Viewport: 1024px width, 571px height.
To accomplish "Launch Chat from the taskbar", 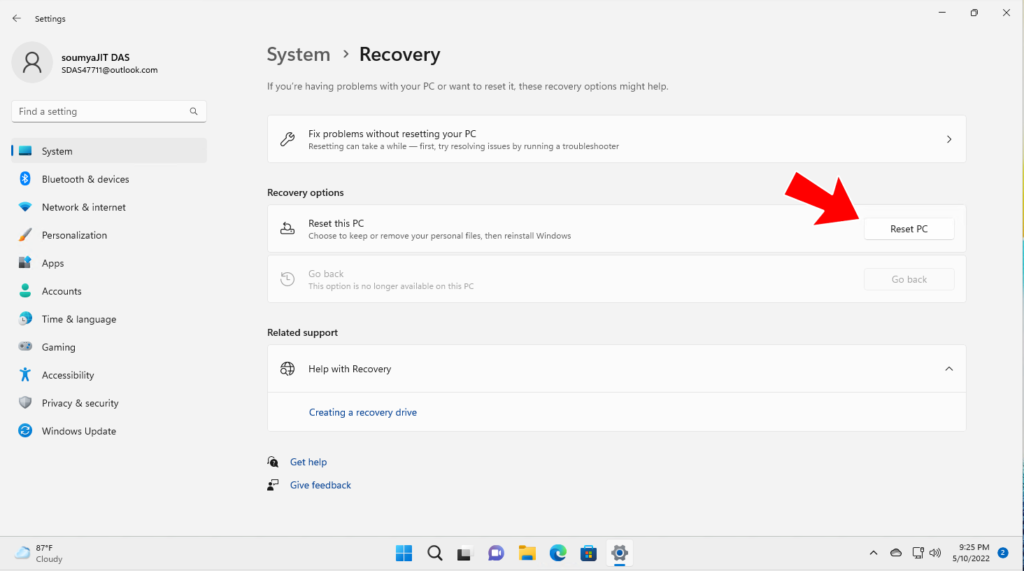I will tap(496, 553).
